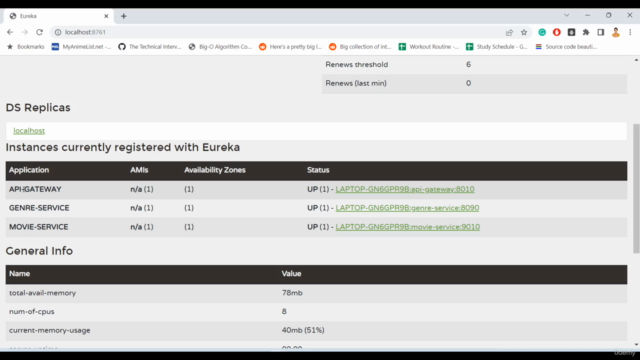The height and width of the screenshot is (360, 640).
Task: Select the Eureka browser tab
Action: pyautogui.click(x=58, y=16)
